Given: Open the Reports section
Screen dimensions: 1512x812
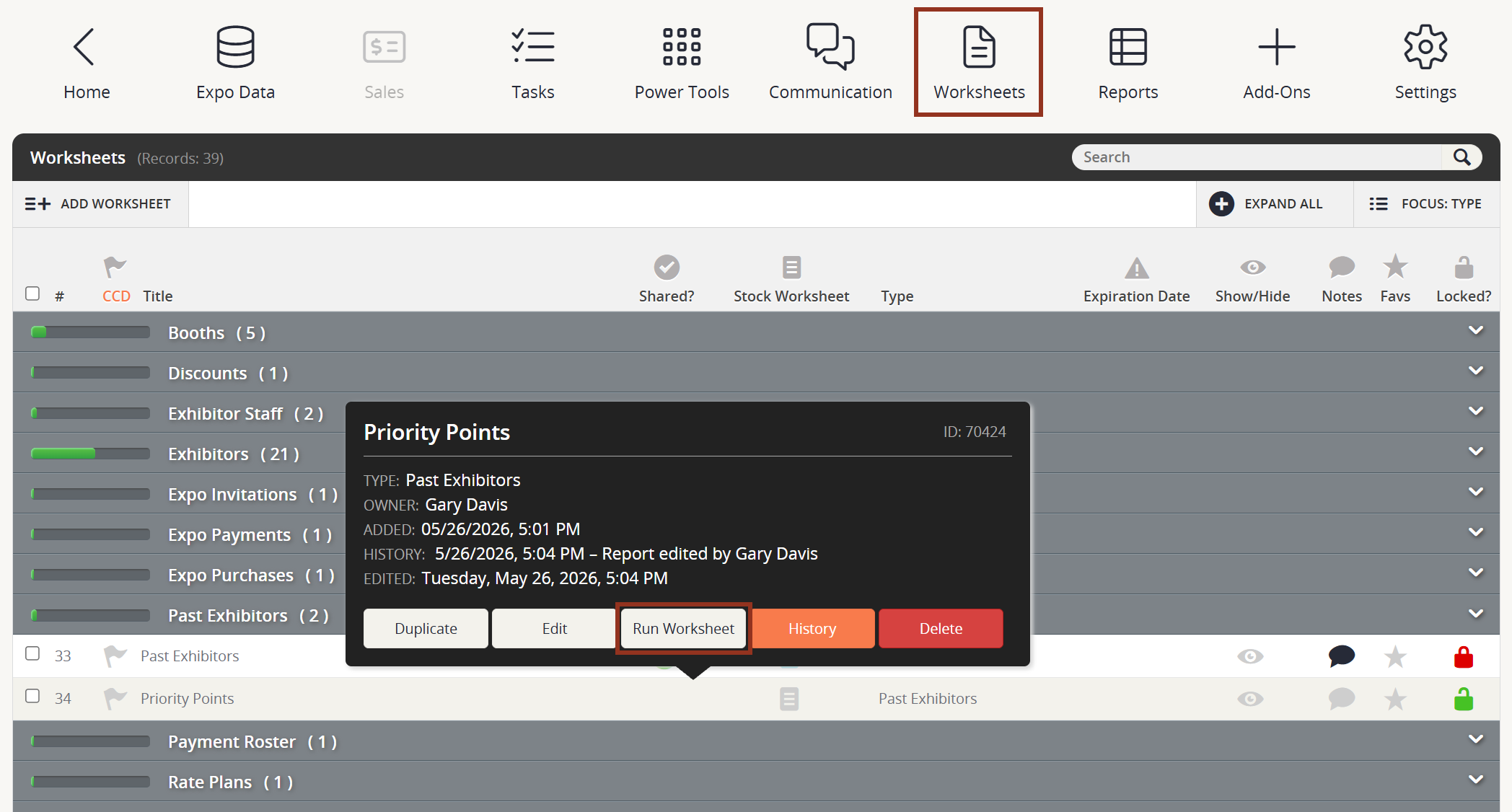Looking at the screenshot, I should point(1128,63).
